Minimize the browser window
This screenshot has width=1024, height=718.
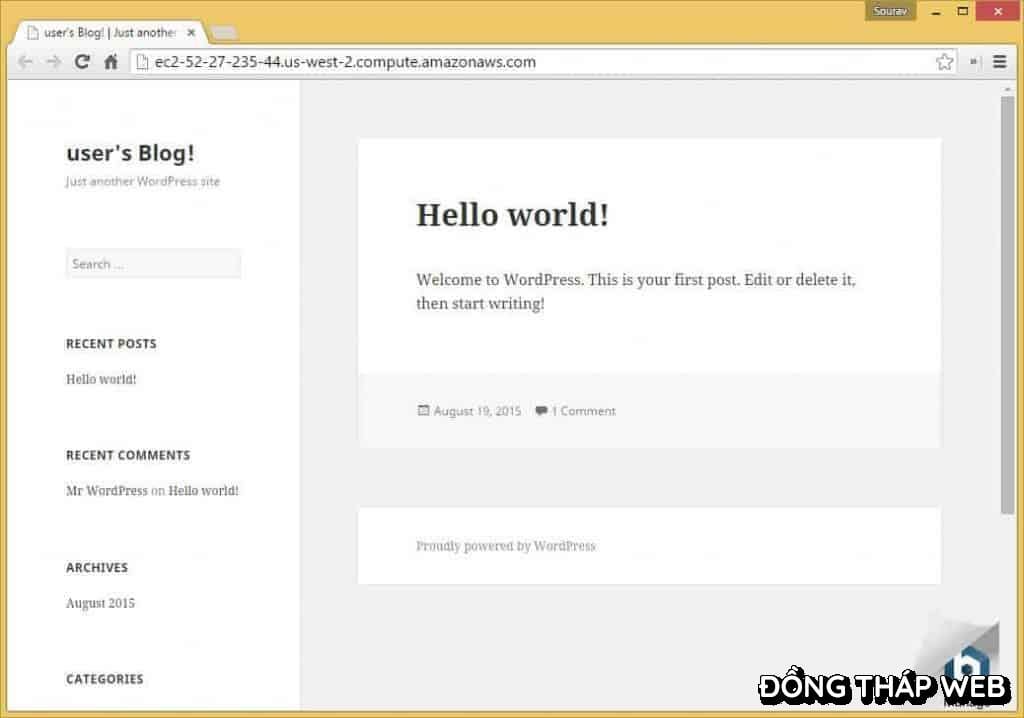[x=936, y=11]
